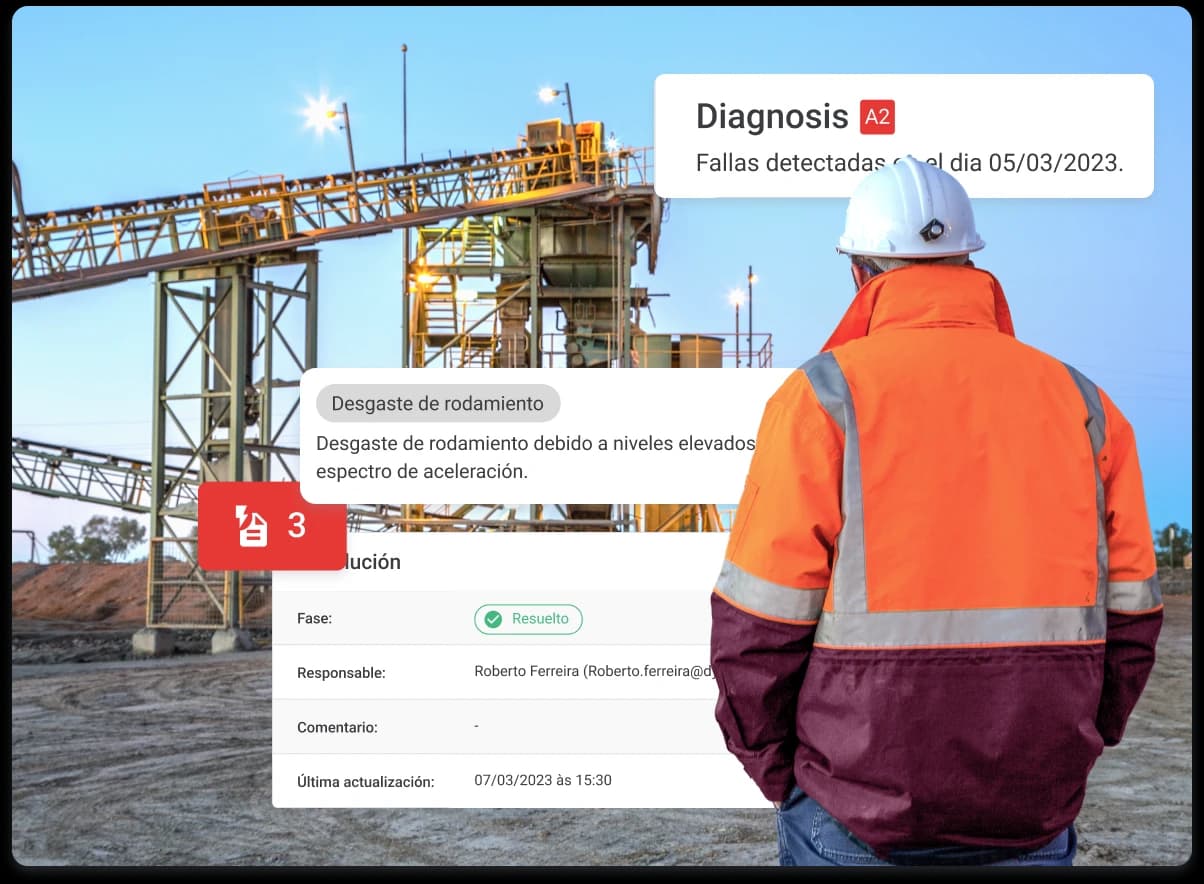Click the bearing wear description text
Image resolution: width=1204 pixels, height=884 pixels.
pyautogui.click(x=534, y=457)
